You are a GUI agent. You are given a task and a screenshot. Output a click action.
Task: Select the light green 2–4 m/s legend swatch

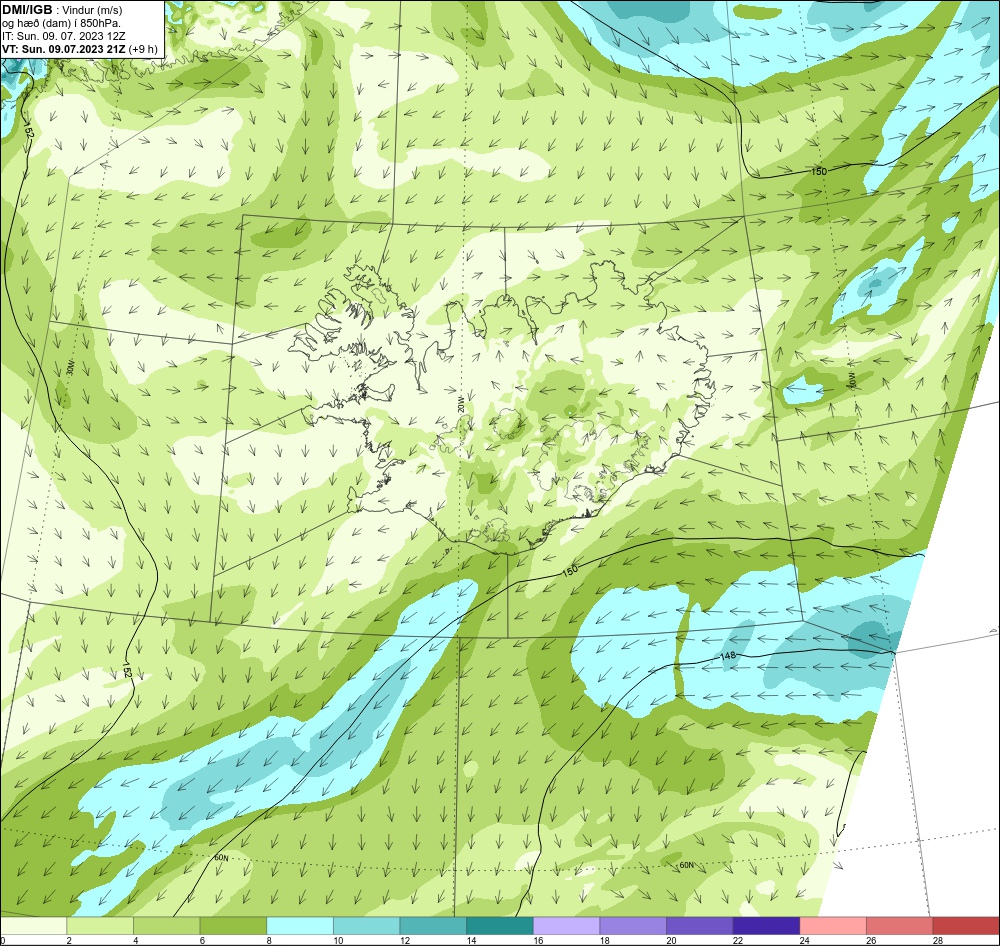99,926
